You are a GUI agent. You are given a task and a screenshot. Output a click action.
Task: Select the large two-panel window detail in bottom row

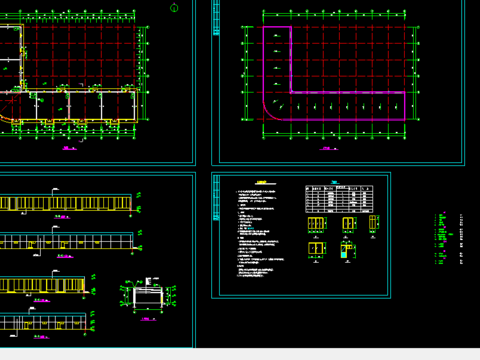316,249
